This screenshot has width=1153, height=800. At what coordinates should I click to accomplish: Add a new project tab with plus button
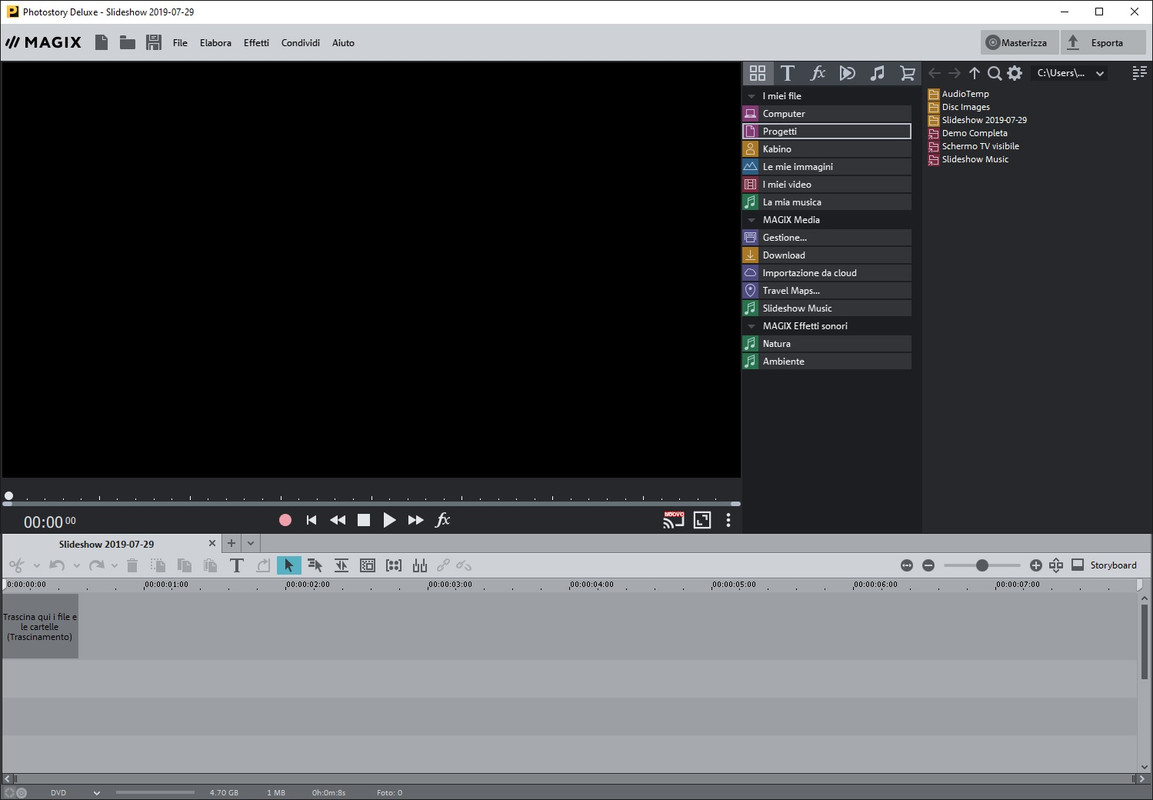[x=231, y=543]
